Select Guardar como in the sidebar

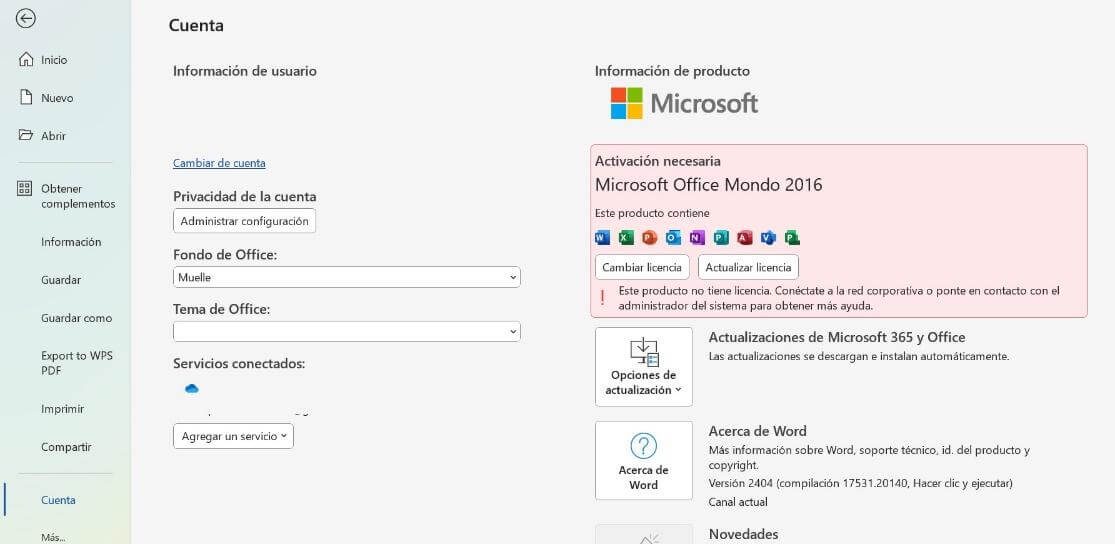point(77,318)
